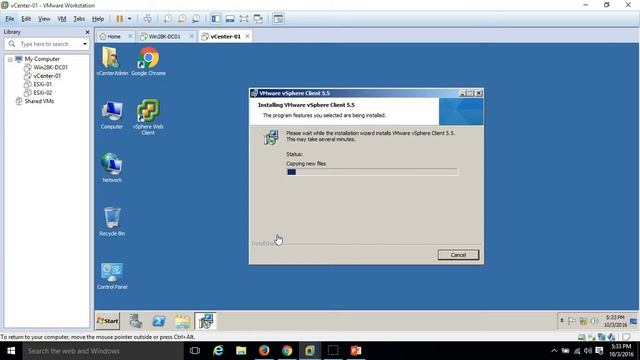Click the Enter Full Screen toolbar icon
The height and width of the screenshot is (360, 640).
[x=244, y=19]
